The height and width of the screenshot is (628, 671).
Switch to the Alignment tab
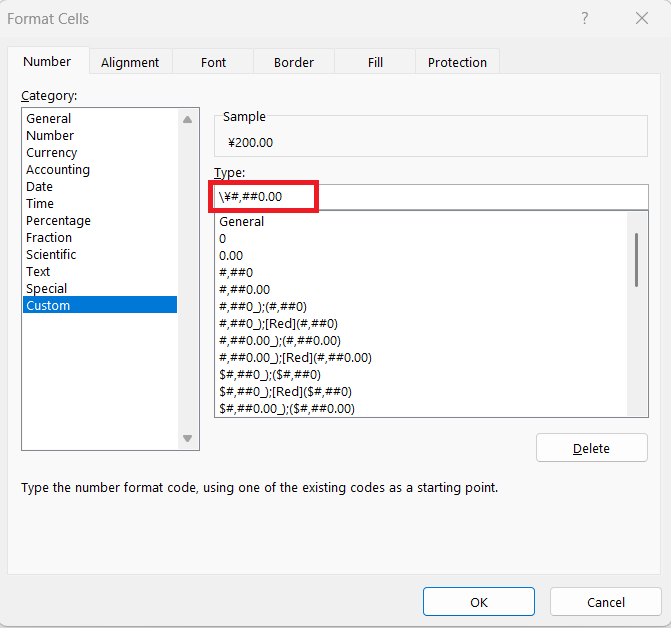point(130,62)
